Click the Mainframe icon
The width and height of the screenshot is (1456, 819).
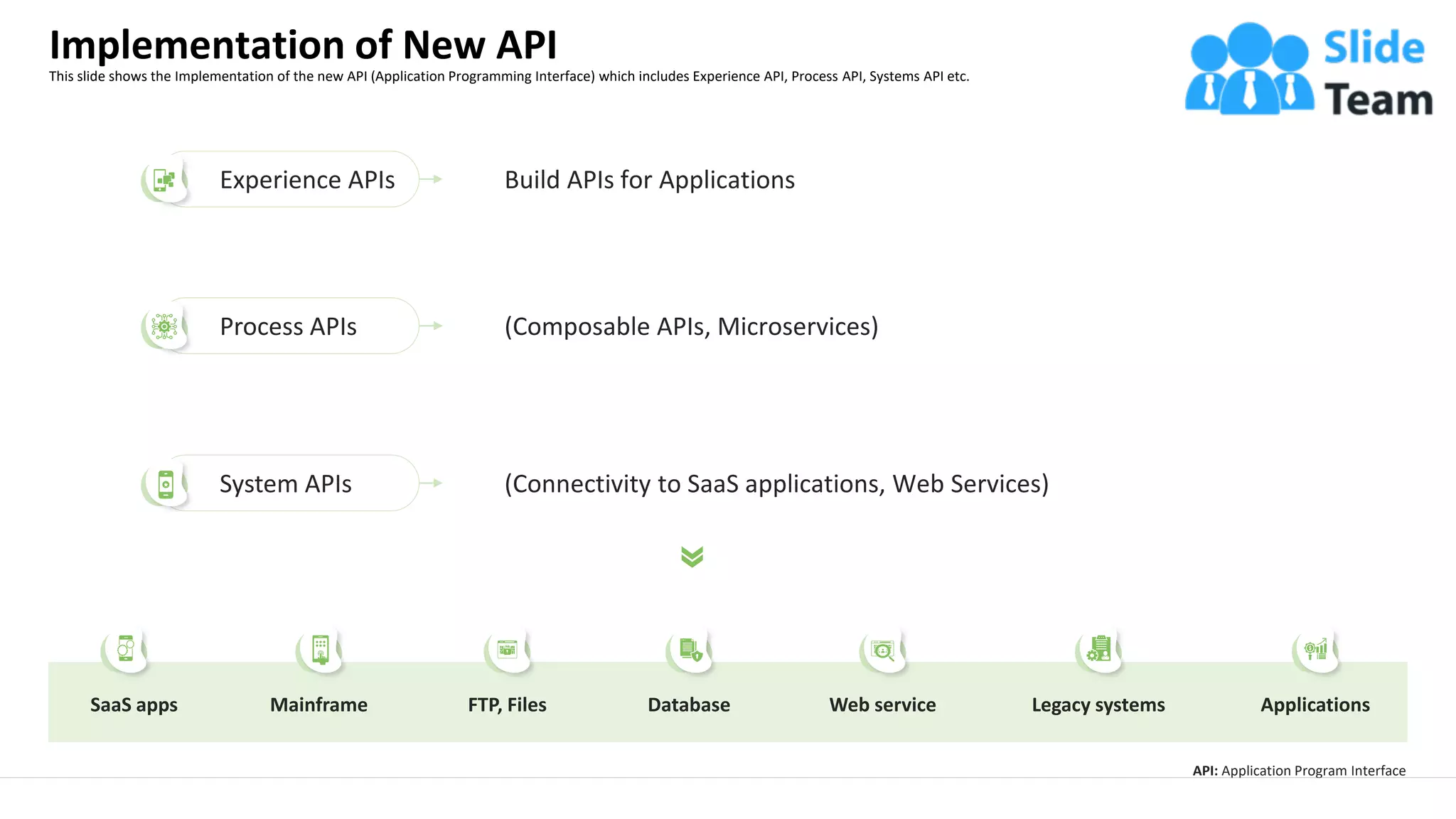321,649
